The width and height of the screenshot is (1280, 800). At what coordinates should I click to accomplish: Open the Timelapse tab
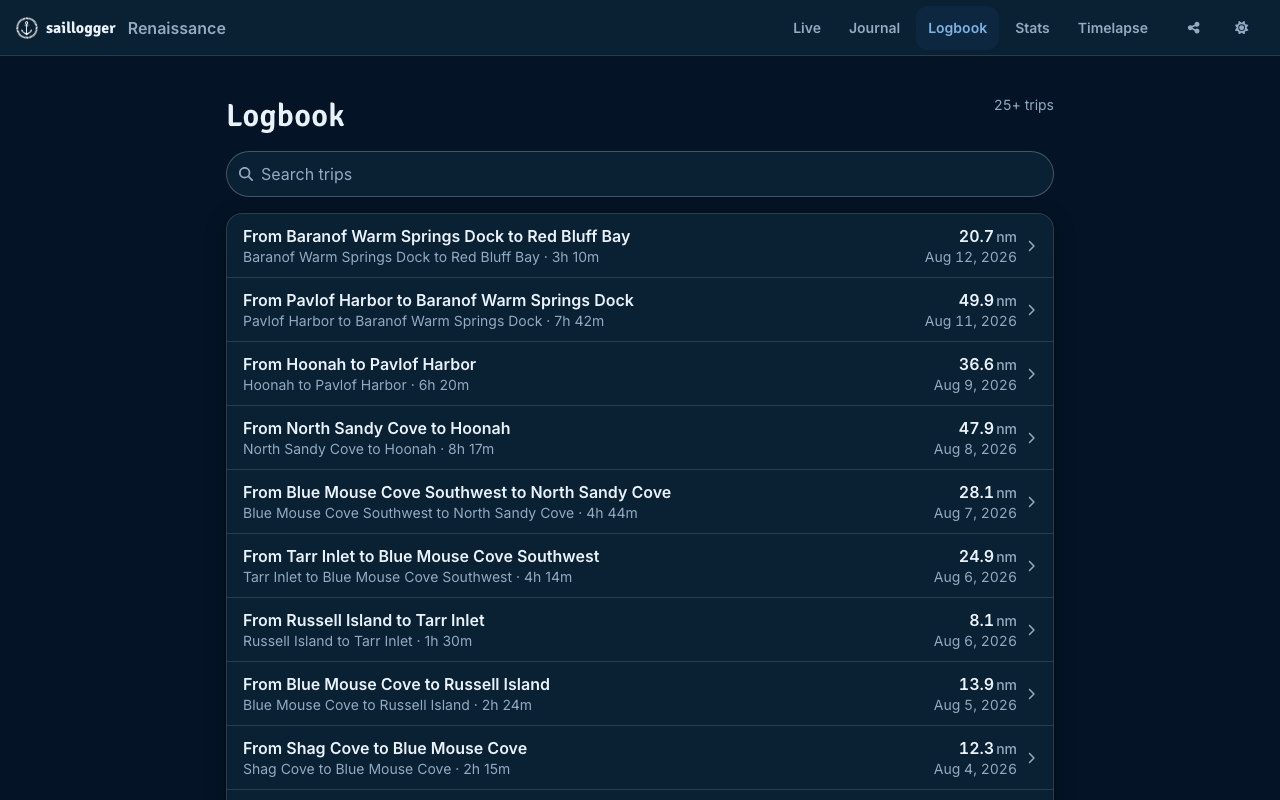click(1112, 28)
